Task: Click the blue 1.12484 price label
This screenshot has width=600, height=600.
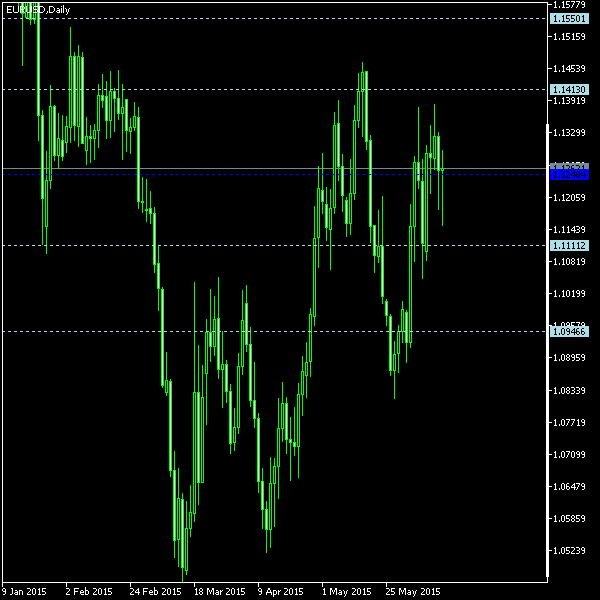Action: click(x=569, y=175)
